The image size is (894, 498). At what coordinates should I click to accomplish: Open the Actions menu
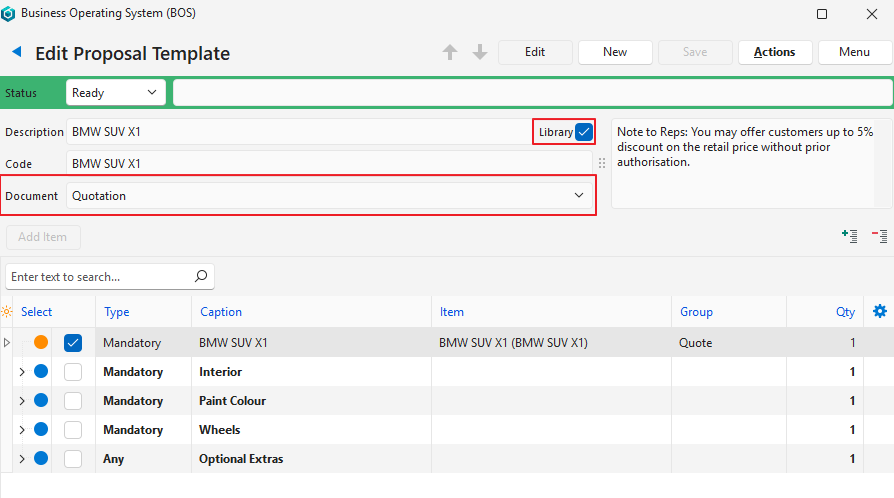[x=774, y=52]
